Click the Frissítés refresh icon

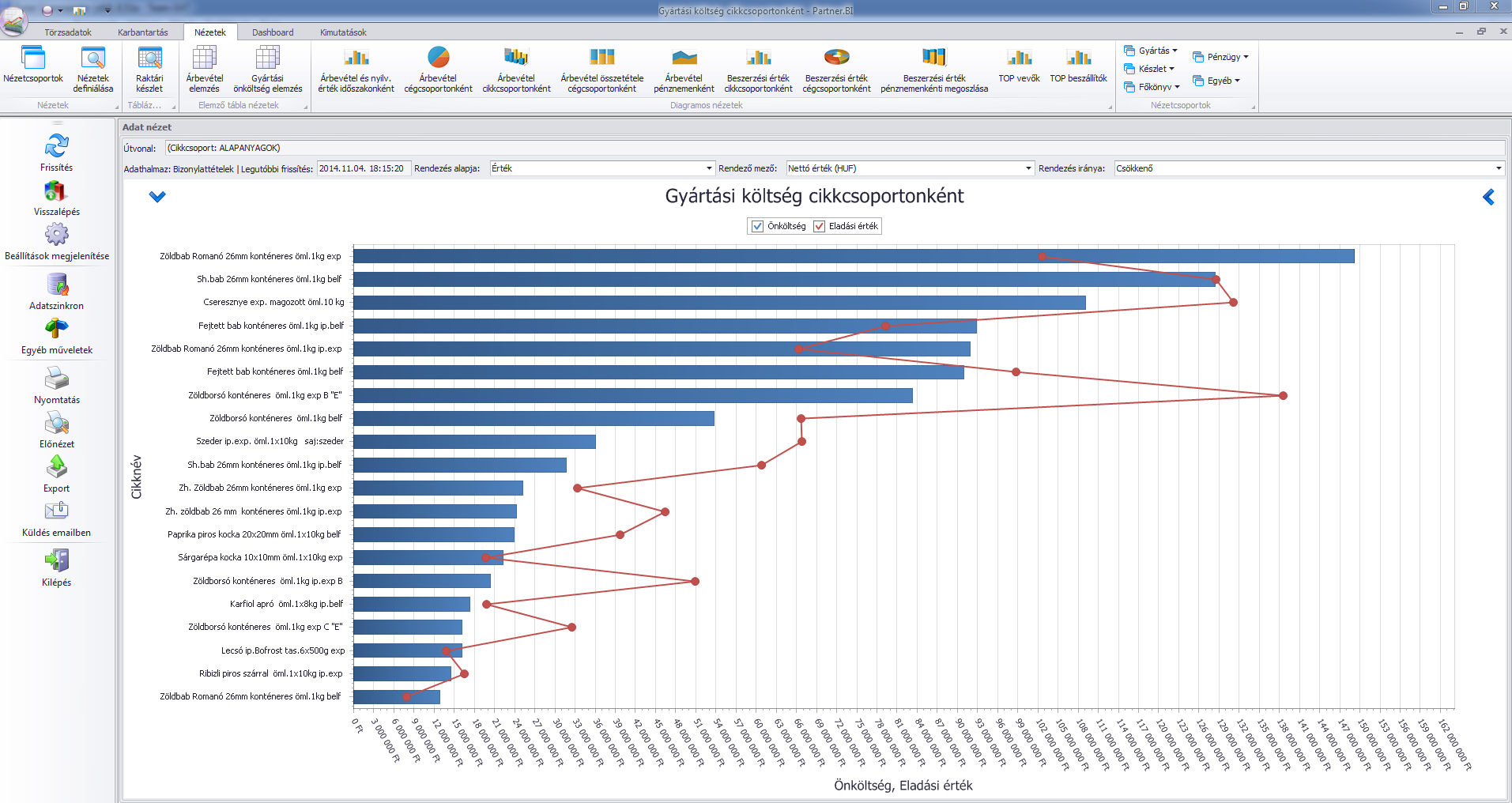click(x=56, y=146)
